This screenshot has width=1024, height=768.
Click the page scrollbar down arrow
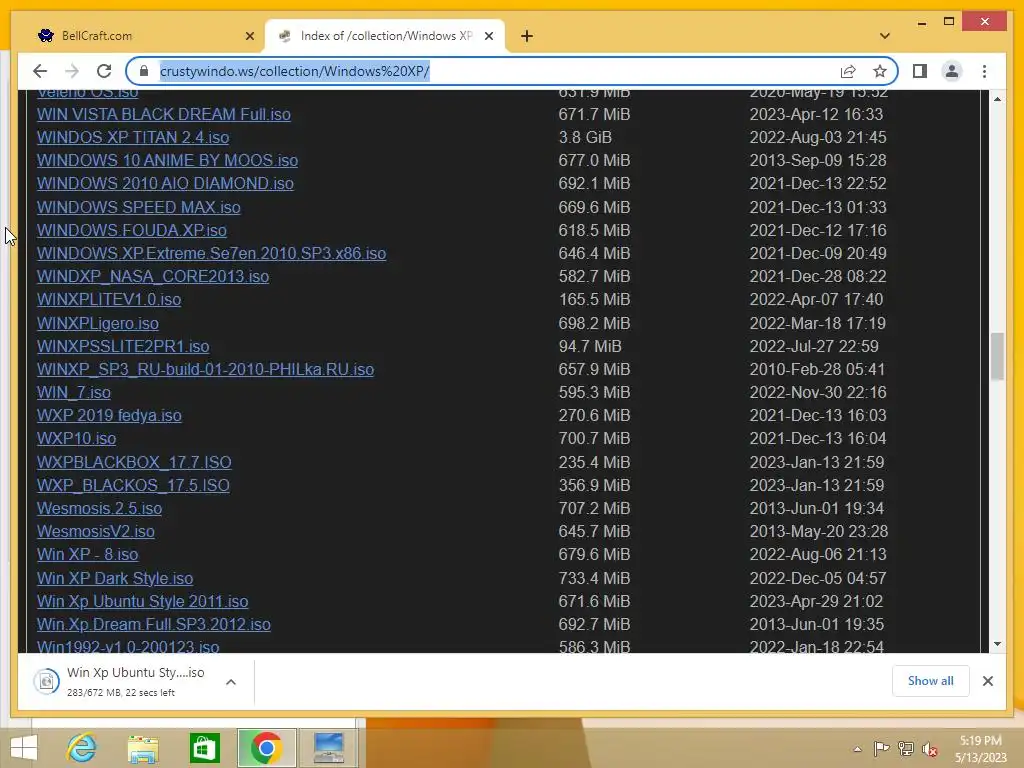(997, 644)
